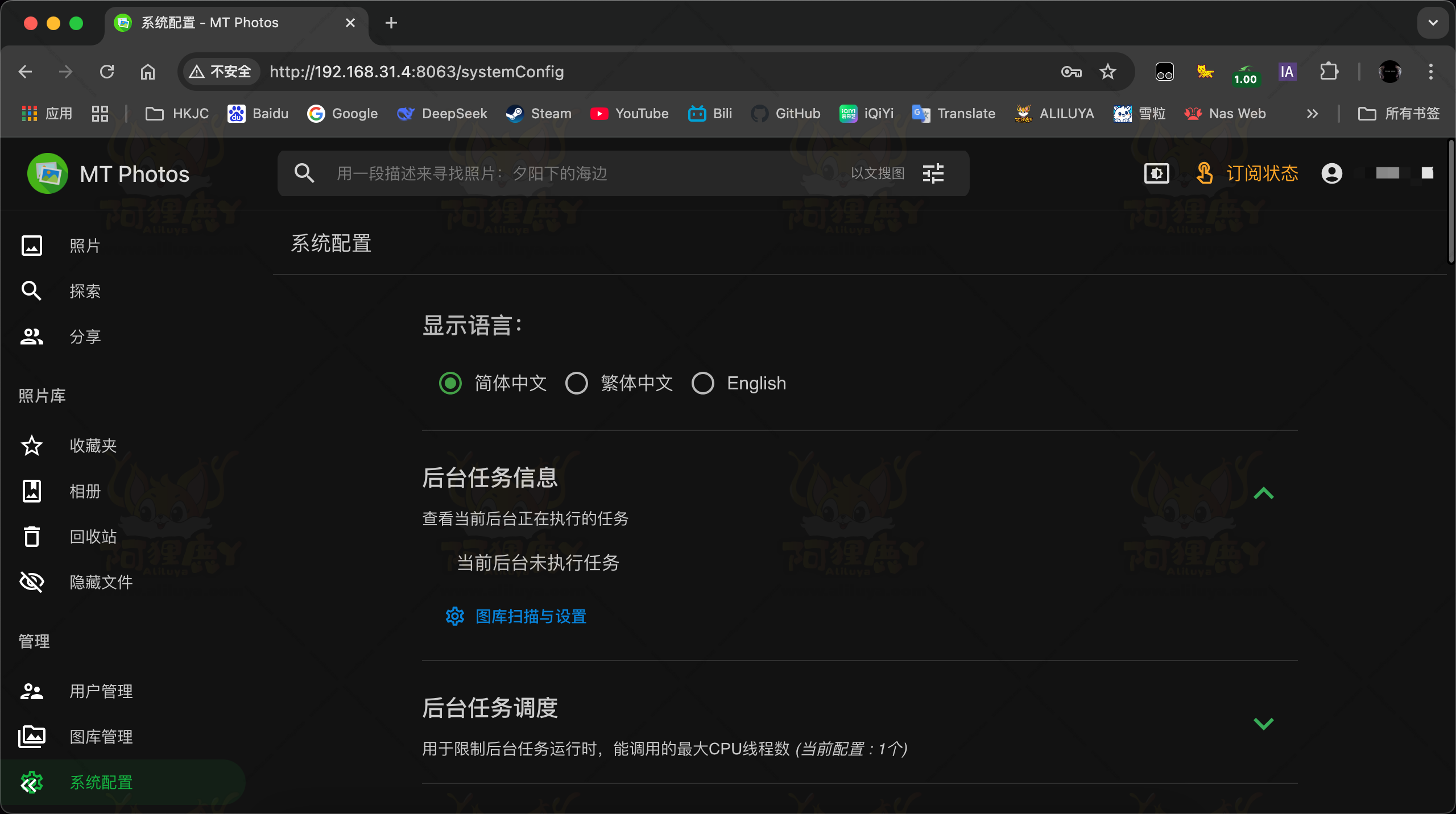The height and width of the screenshot is (814, 1456).
Task: Open the 1.00 speed extension icon
Action: click(1246, 74)
